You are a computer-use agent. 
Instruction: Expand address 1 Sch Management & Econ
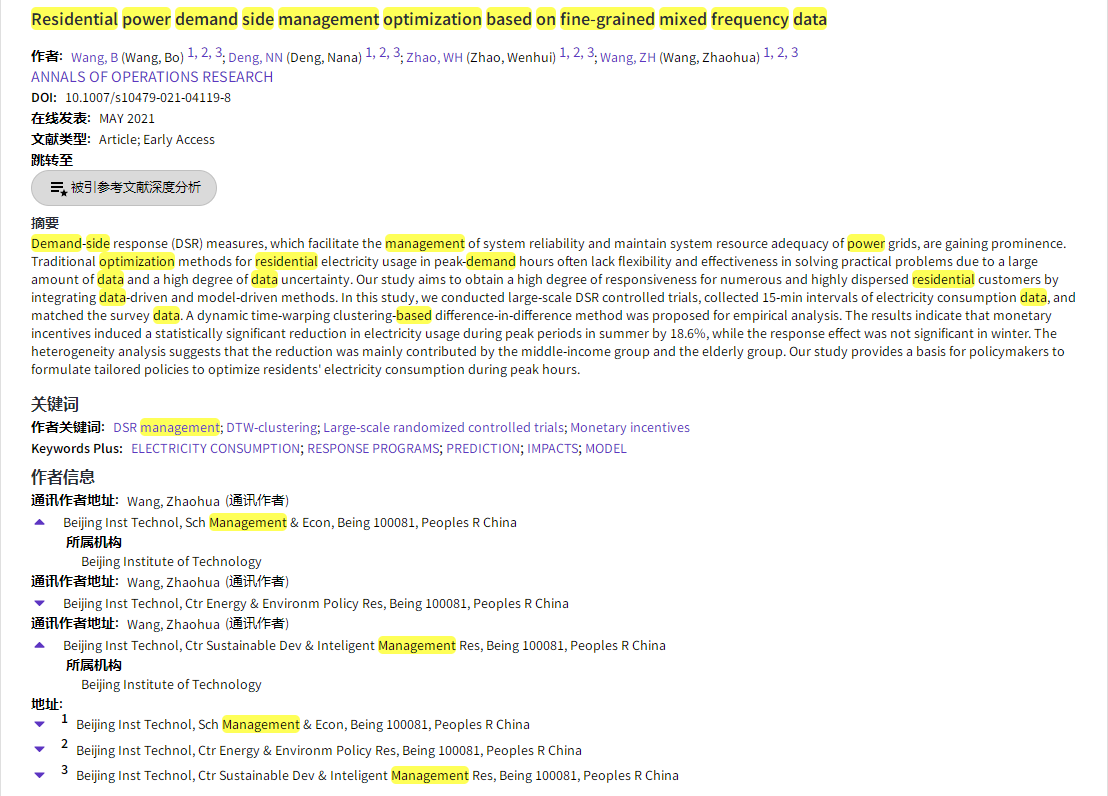pos(40,724)
